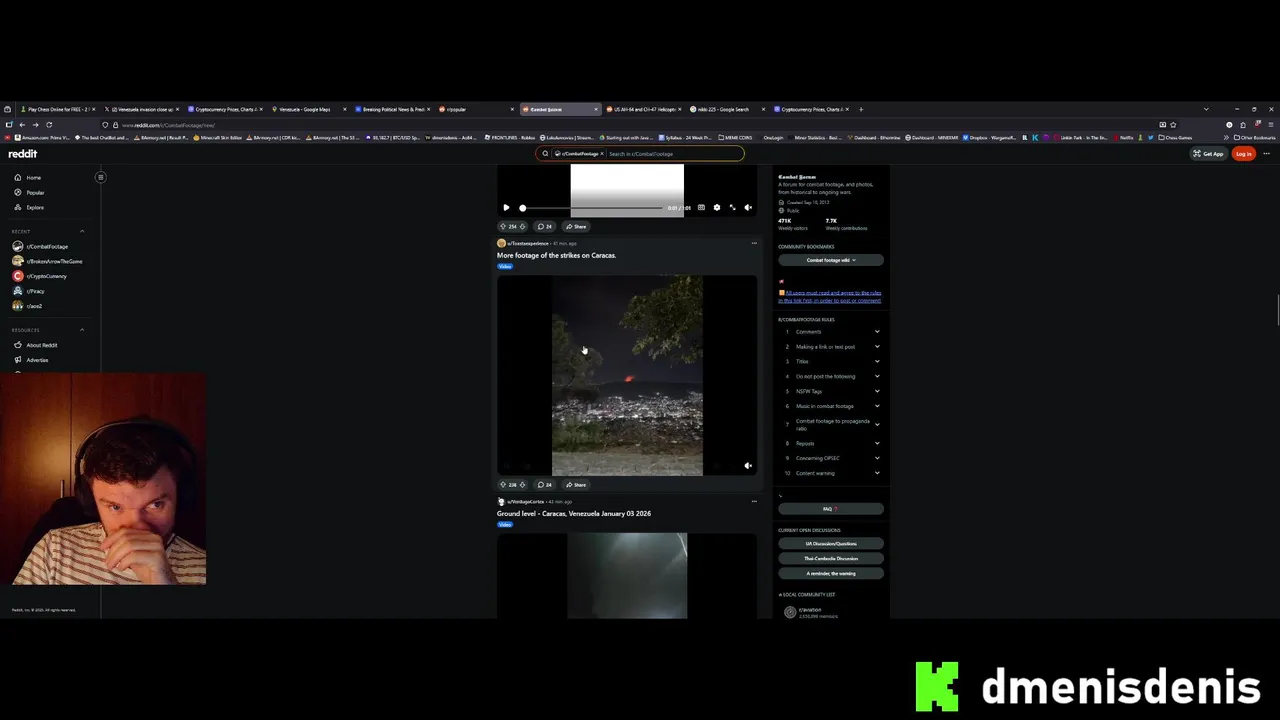Open r/CombatFootage in Recent list
Screen dimensions: 1280x720
(40, 246)
